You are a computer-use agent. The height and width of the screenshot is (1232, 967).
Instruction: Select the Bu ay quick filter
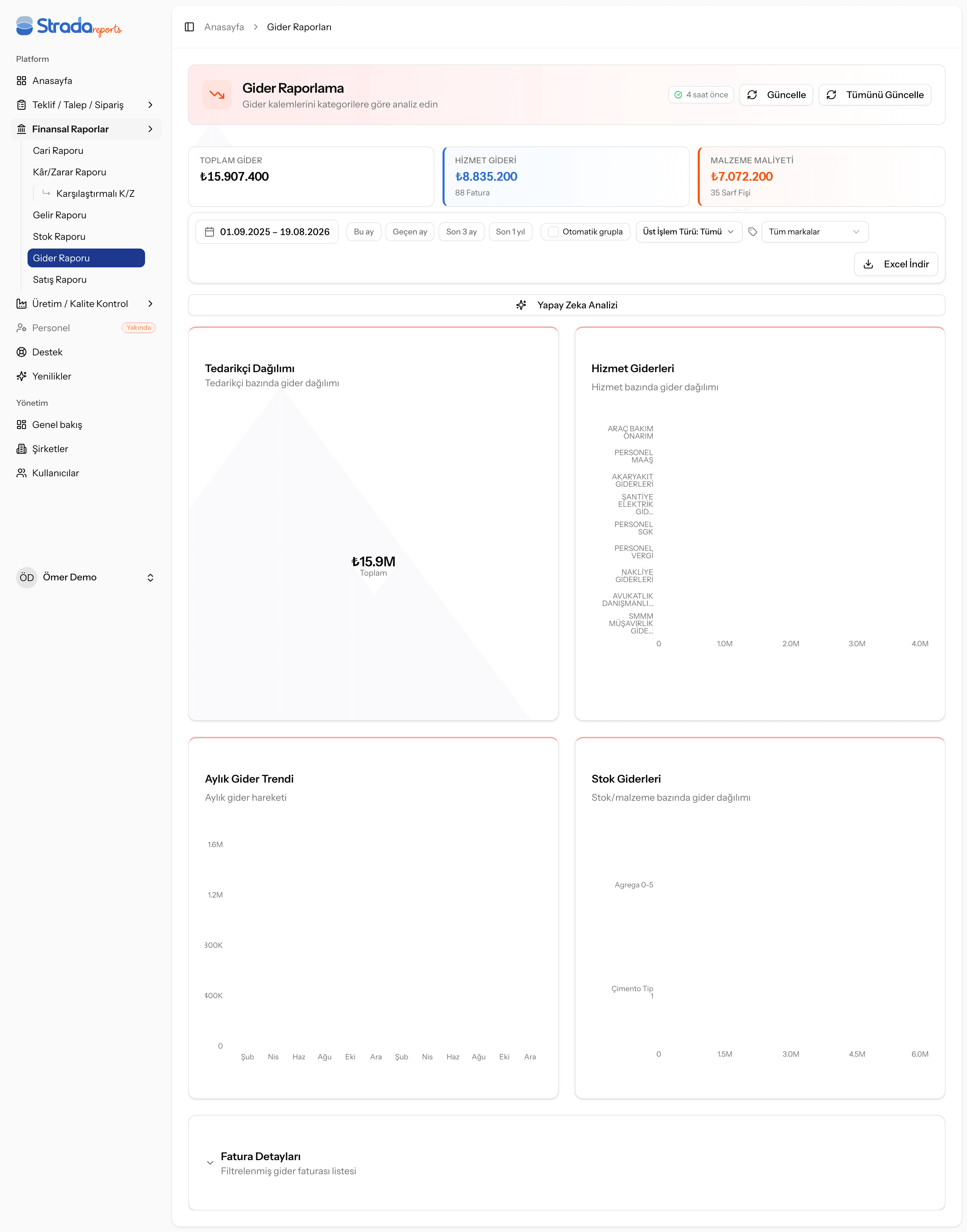[364, 232]
